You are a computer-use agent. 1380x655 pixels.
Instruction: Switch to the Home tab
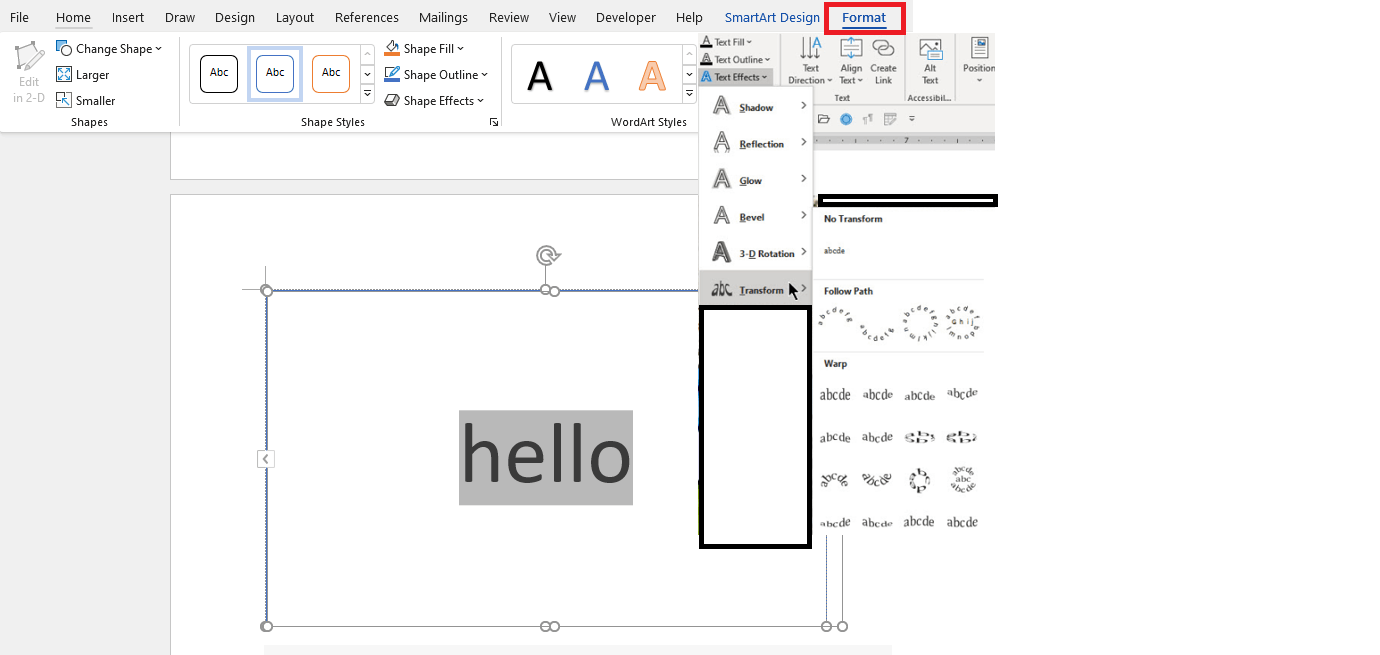pos(73,17)
